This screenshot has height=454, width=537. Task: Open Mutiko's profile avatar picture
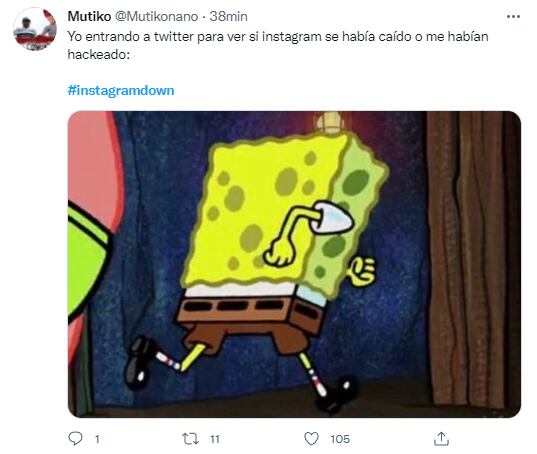(x=35, y=29)
